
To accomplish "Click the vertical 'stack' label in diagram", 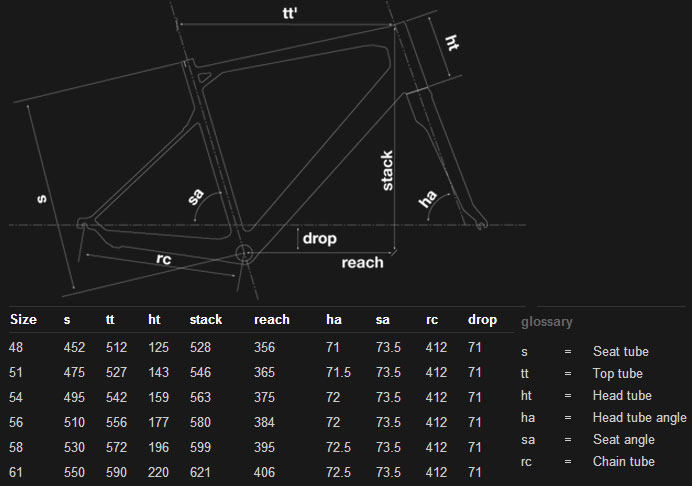I will (387, 170).
